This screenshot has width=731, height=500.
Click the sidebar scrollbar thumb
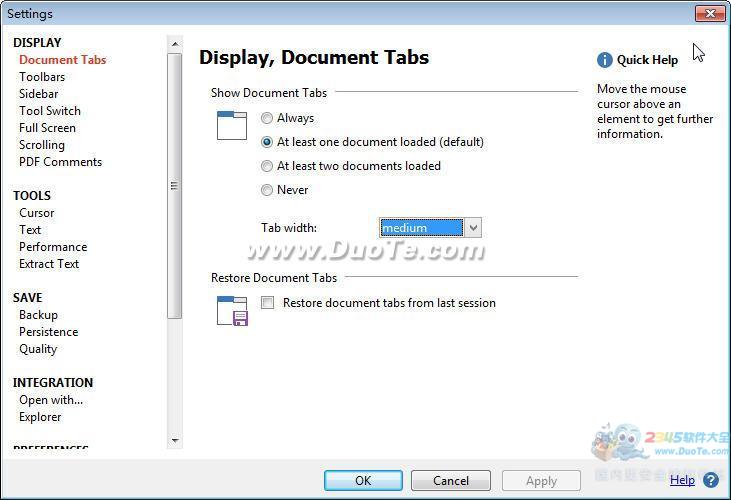pyautogui.click(x=175, y=186)
